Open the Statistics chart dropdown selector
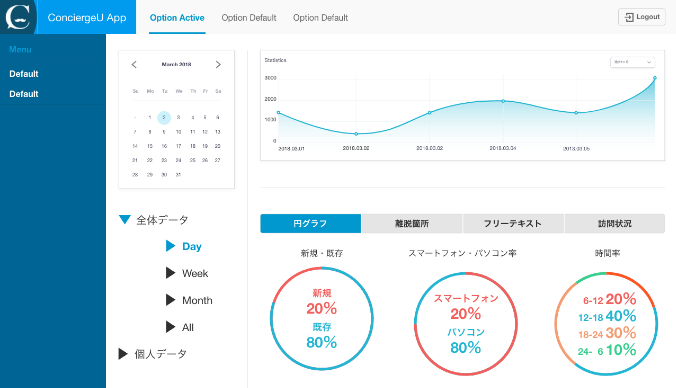This screenshot has width=676, height=388. pyautogui.click(x=632, y=62)
